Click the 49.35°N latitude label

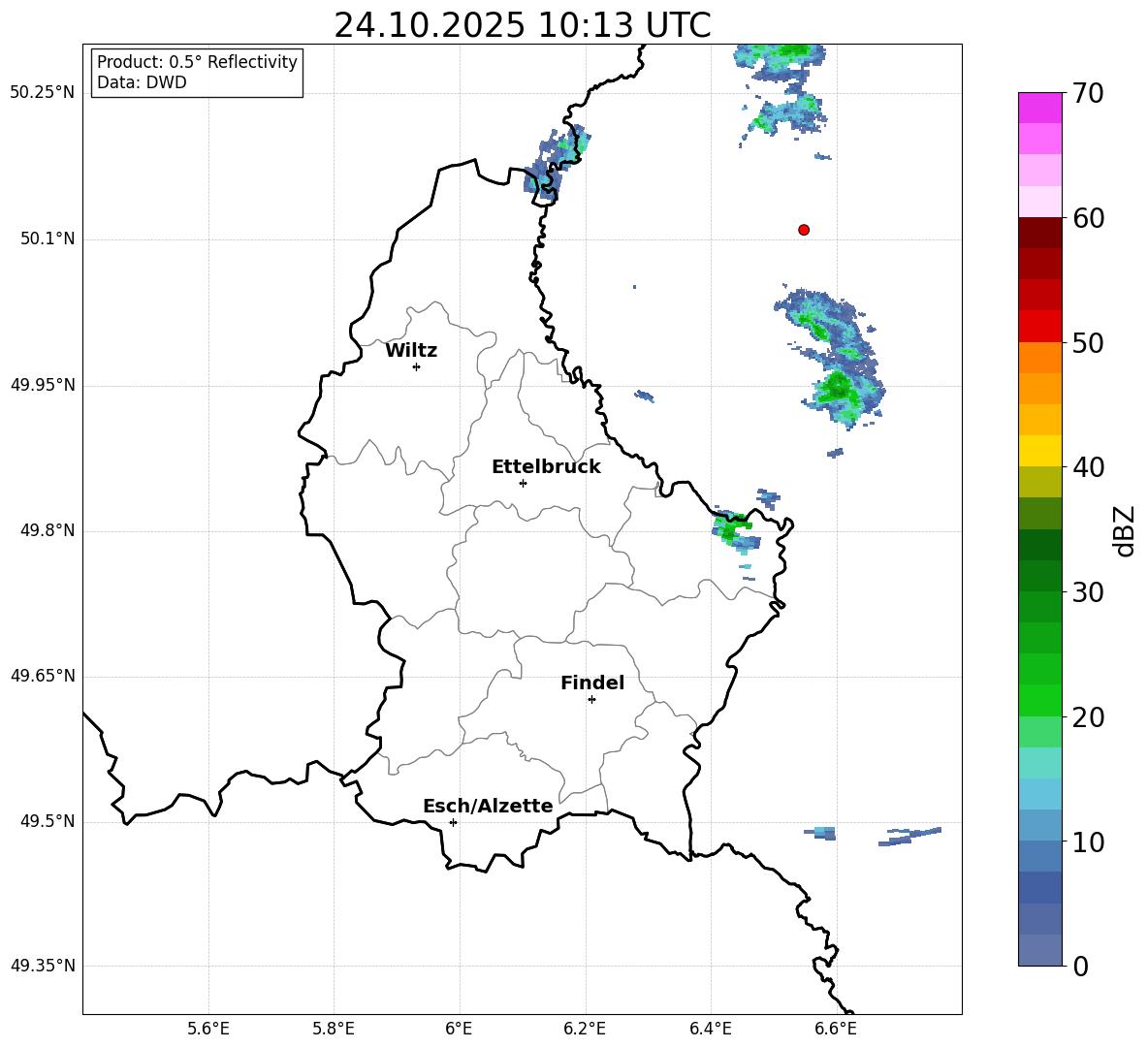(43, 966)
